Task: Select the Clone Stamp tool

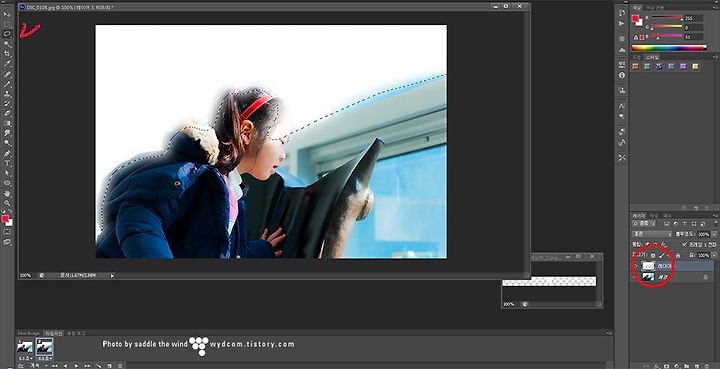Action: click(7, 94)
